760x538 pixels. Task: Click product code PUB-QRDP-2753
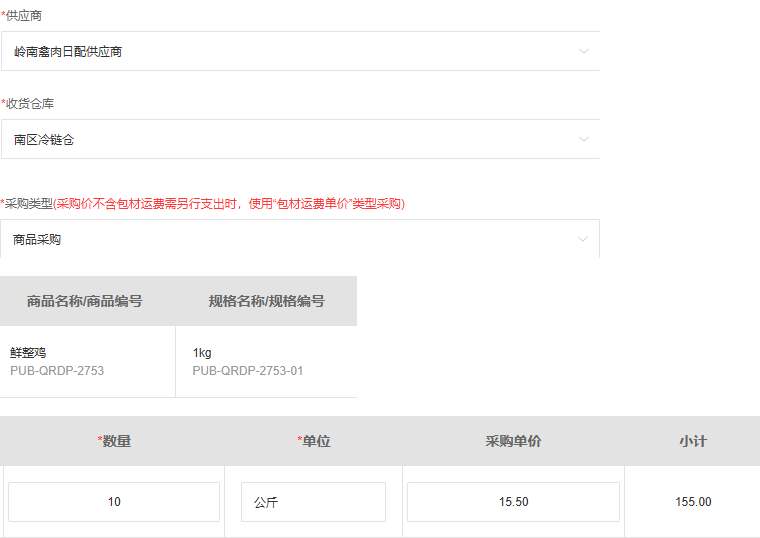(57, 371)
